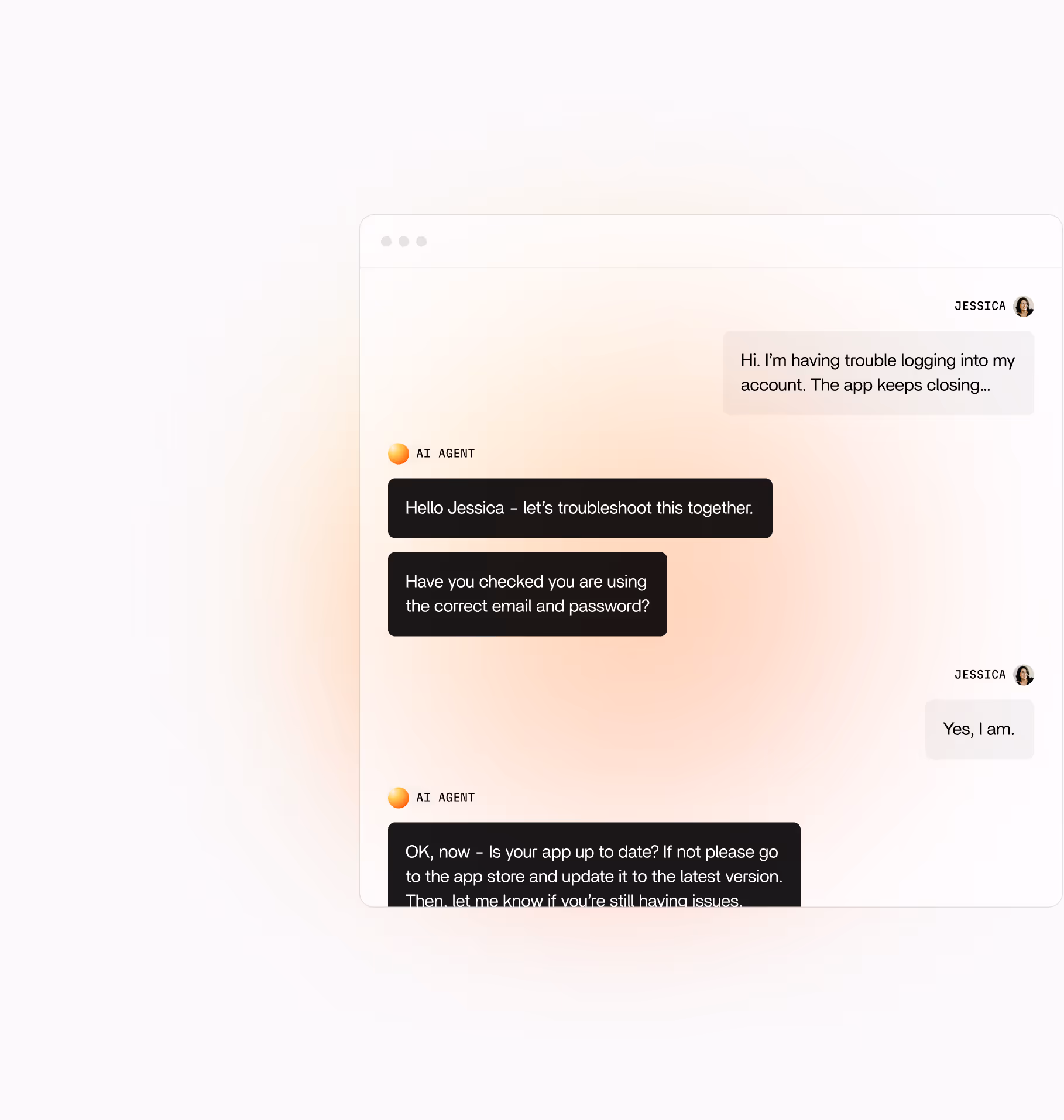Screen dimensions: 1064x1120
Task: Click the third window control dot
Action: tap(421, 241)
